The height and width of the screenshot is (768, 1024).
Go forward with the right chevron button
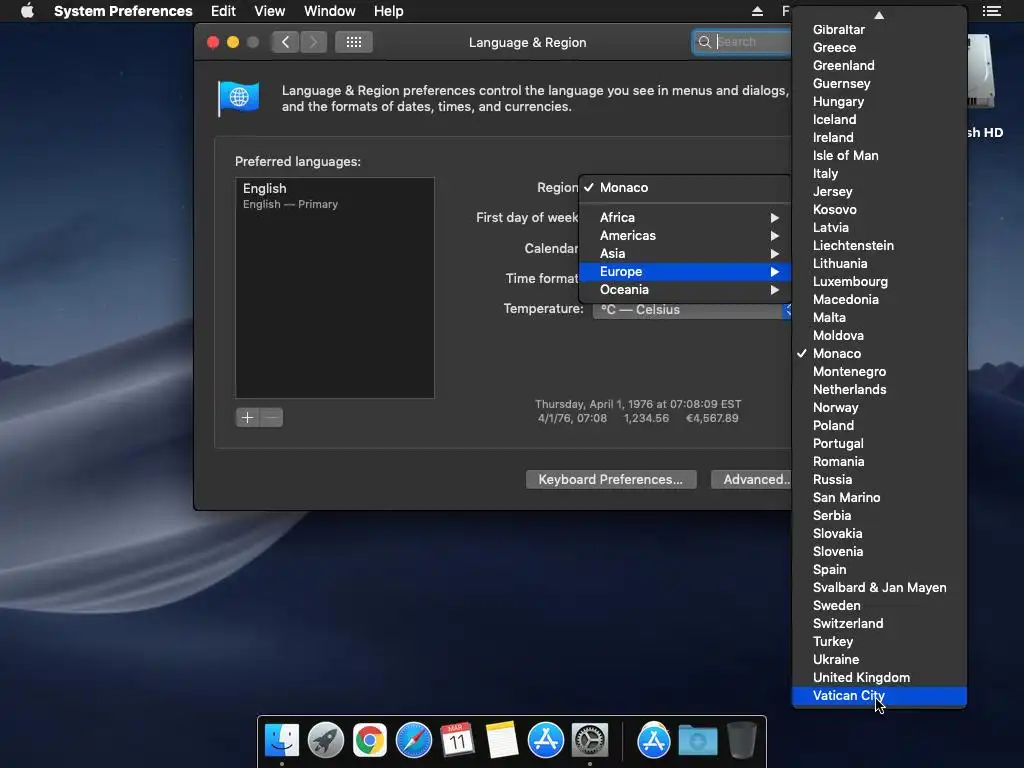pyautogui.click(x=313, y=42)
